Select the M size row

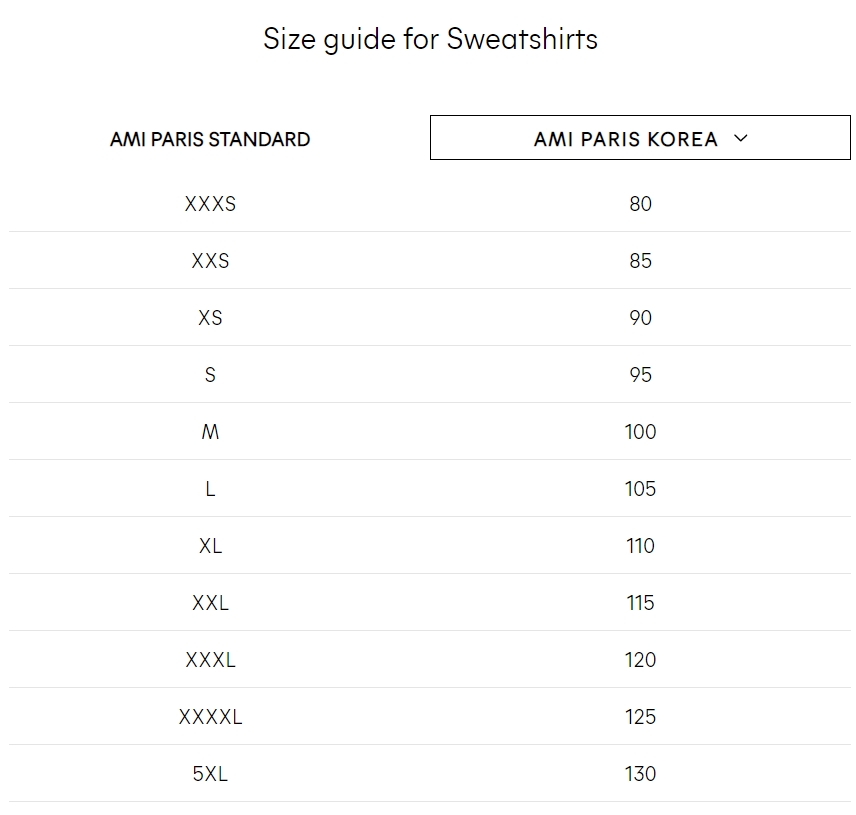tap(430, 432)
